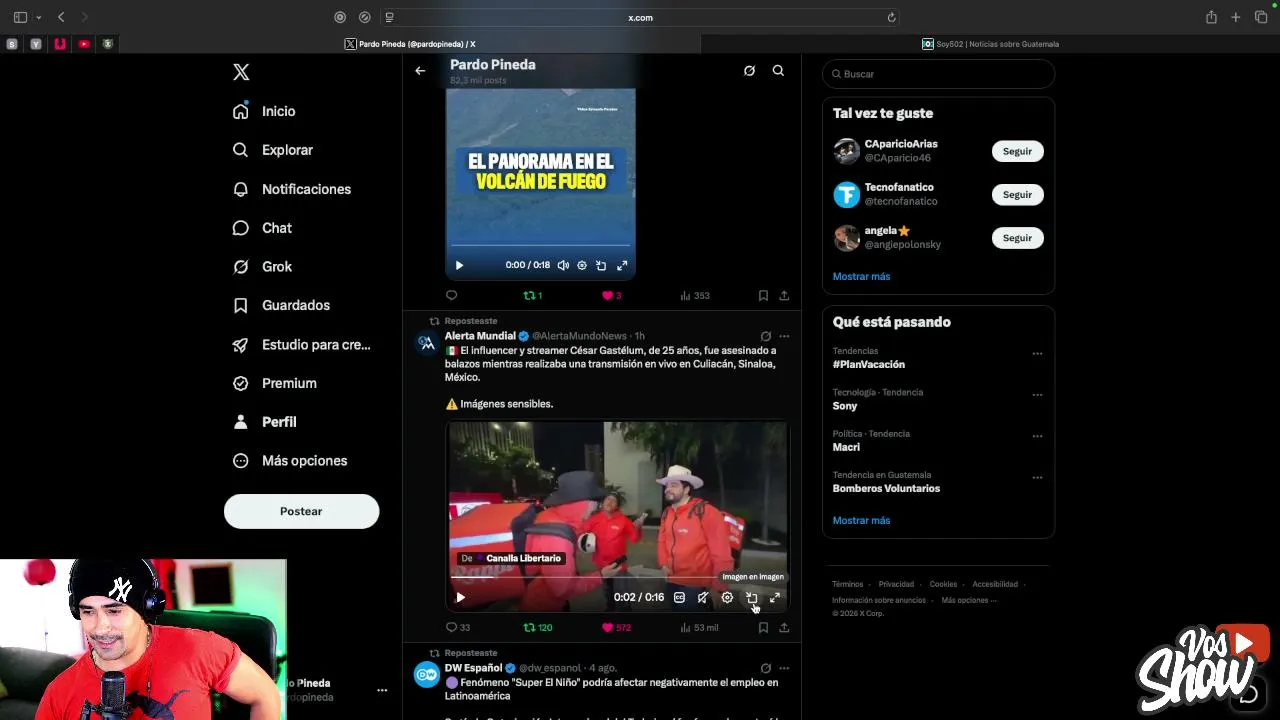Open the Safari sidebar options chevron

click(x=38, y=17)
